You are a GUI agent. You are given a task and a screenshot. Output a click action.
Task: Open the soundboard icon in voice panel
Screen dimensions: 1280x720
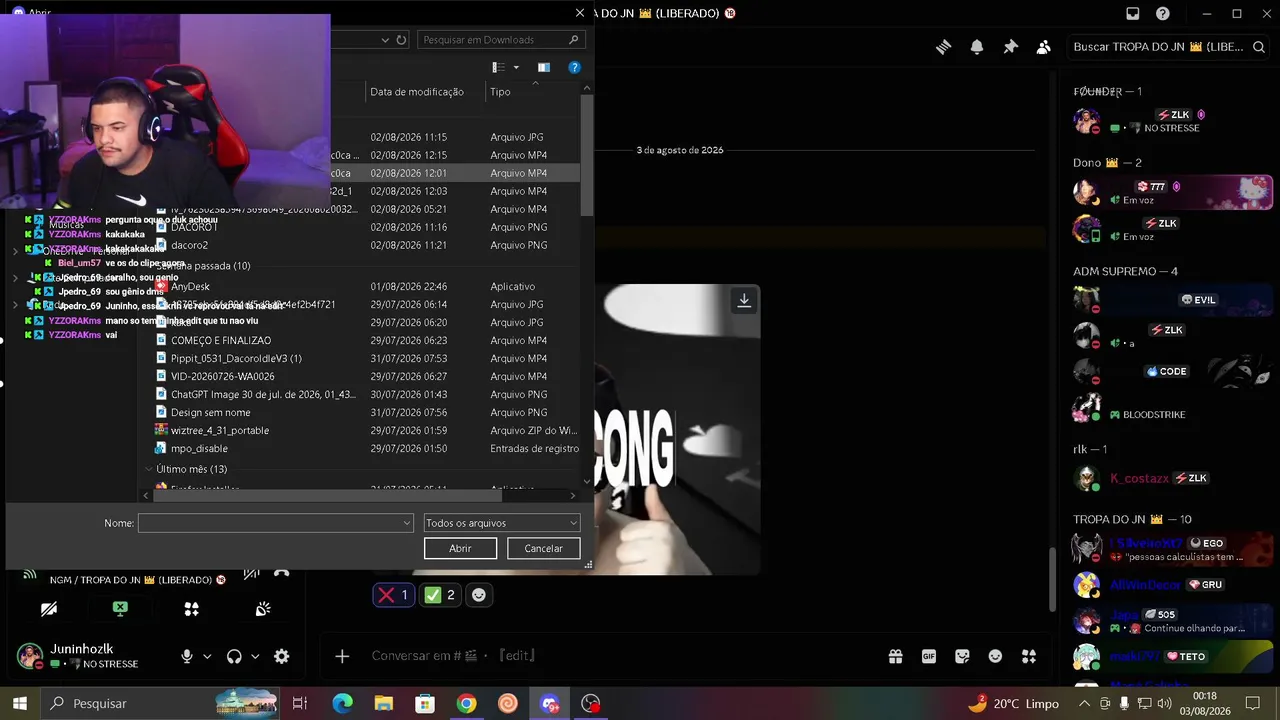(x=263, y=609)
